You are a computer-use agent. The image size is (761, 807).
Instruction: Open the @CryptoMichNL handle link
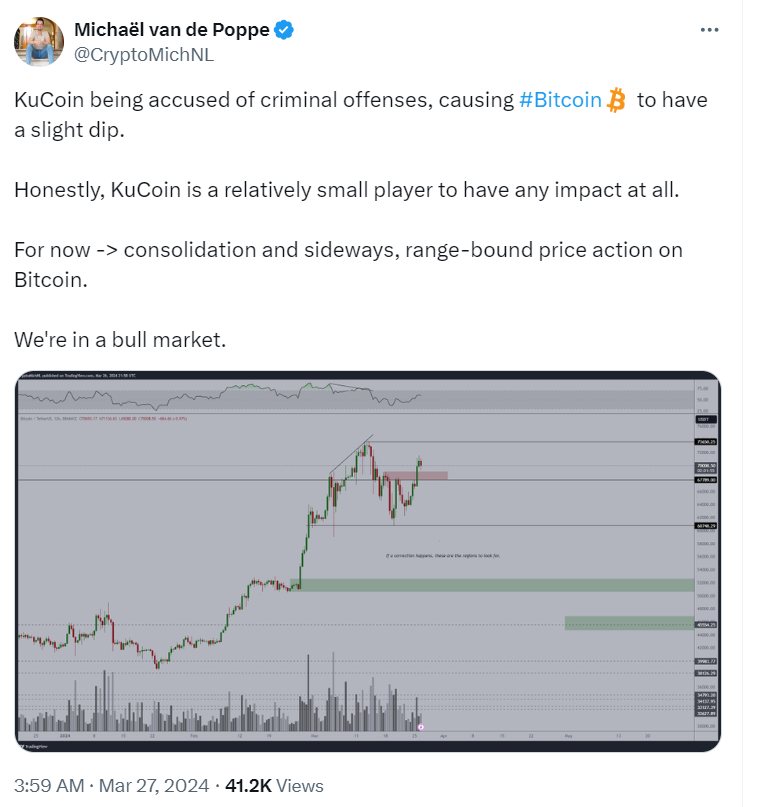pyautogui.click(x=144, y=55)
